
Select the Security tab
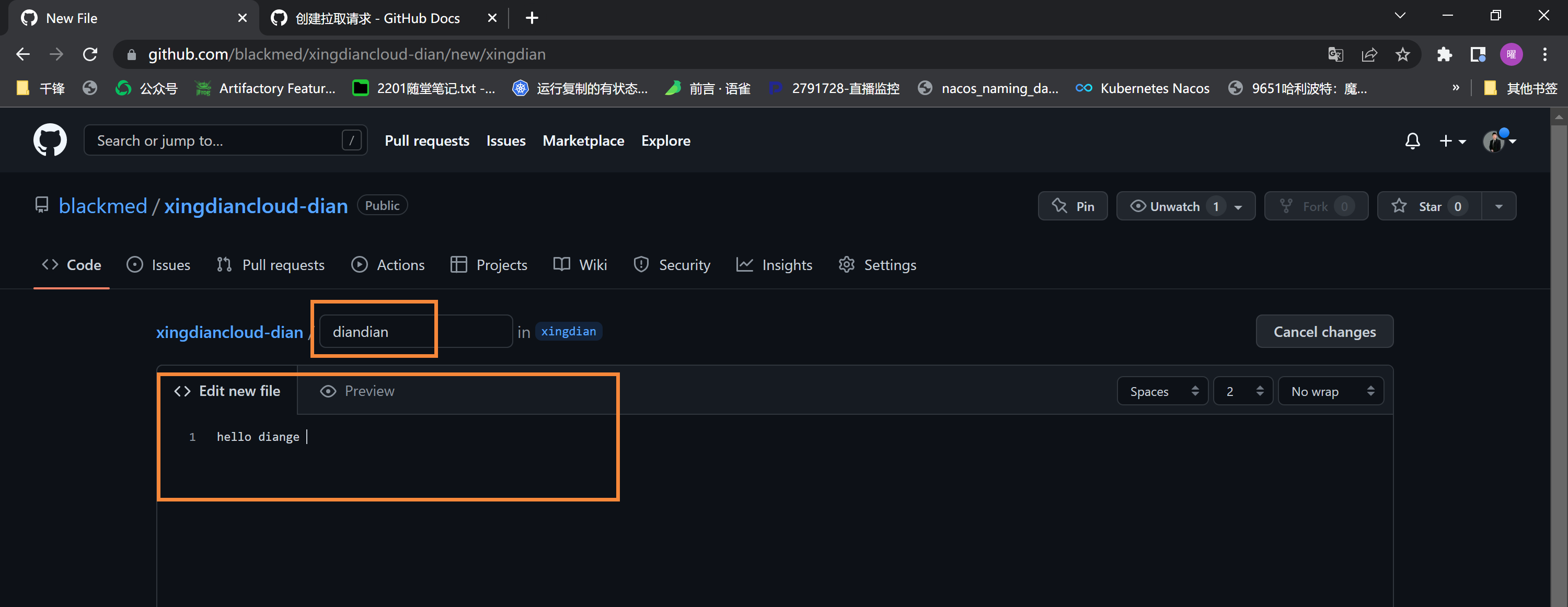tap(672, 264)
